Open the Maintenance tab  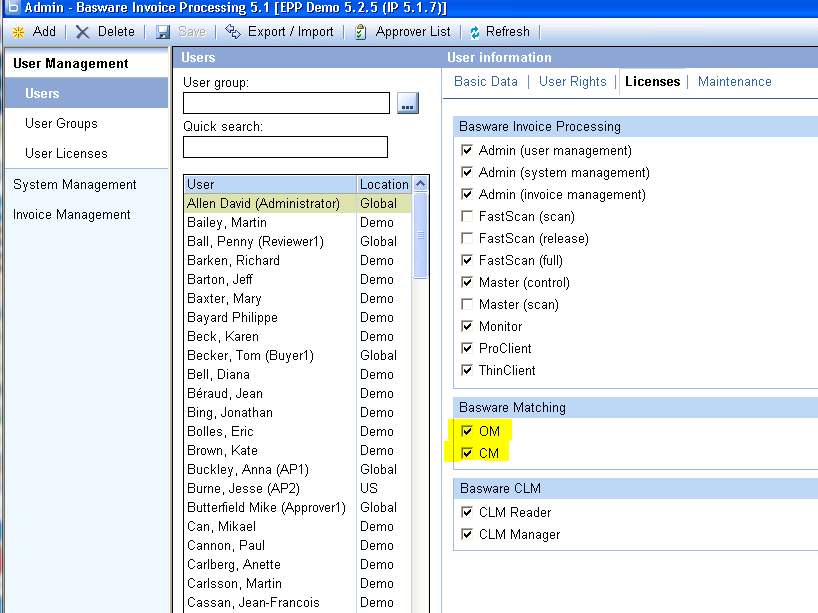point(735,81)
